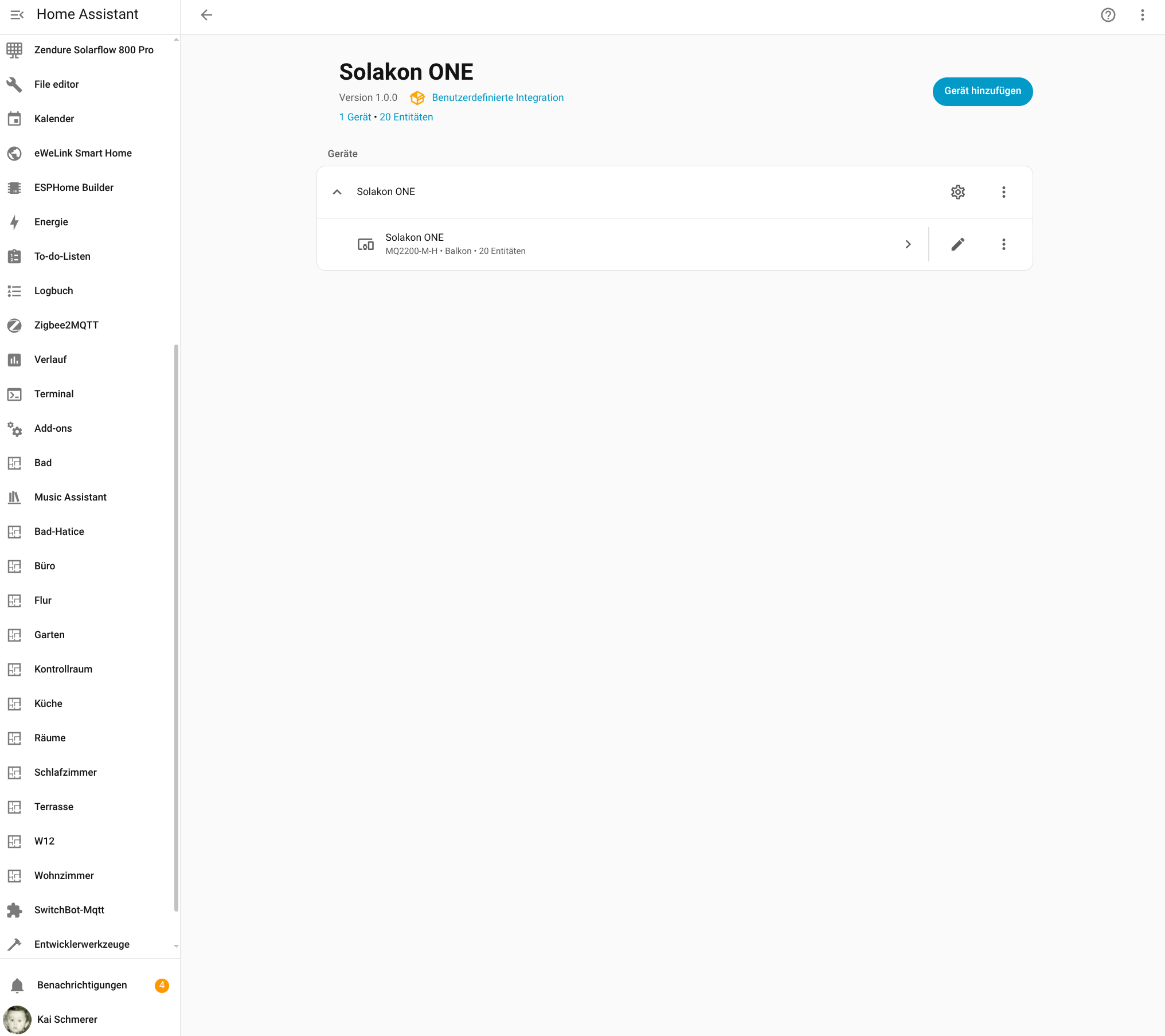Open the help question mark icon
This screenshot has width=1165, height=1036.
click(1108, 15)
